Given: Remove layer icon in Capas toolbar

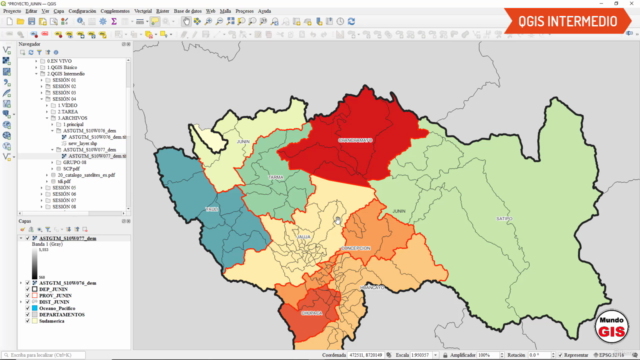Looking at the screenshot, I should pos(85,229).
